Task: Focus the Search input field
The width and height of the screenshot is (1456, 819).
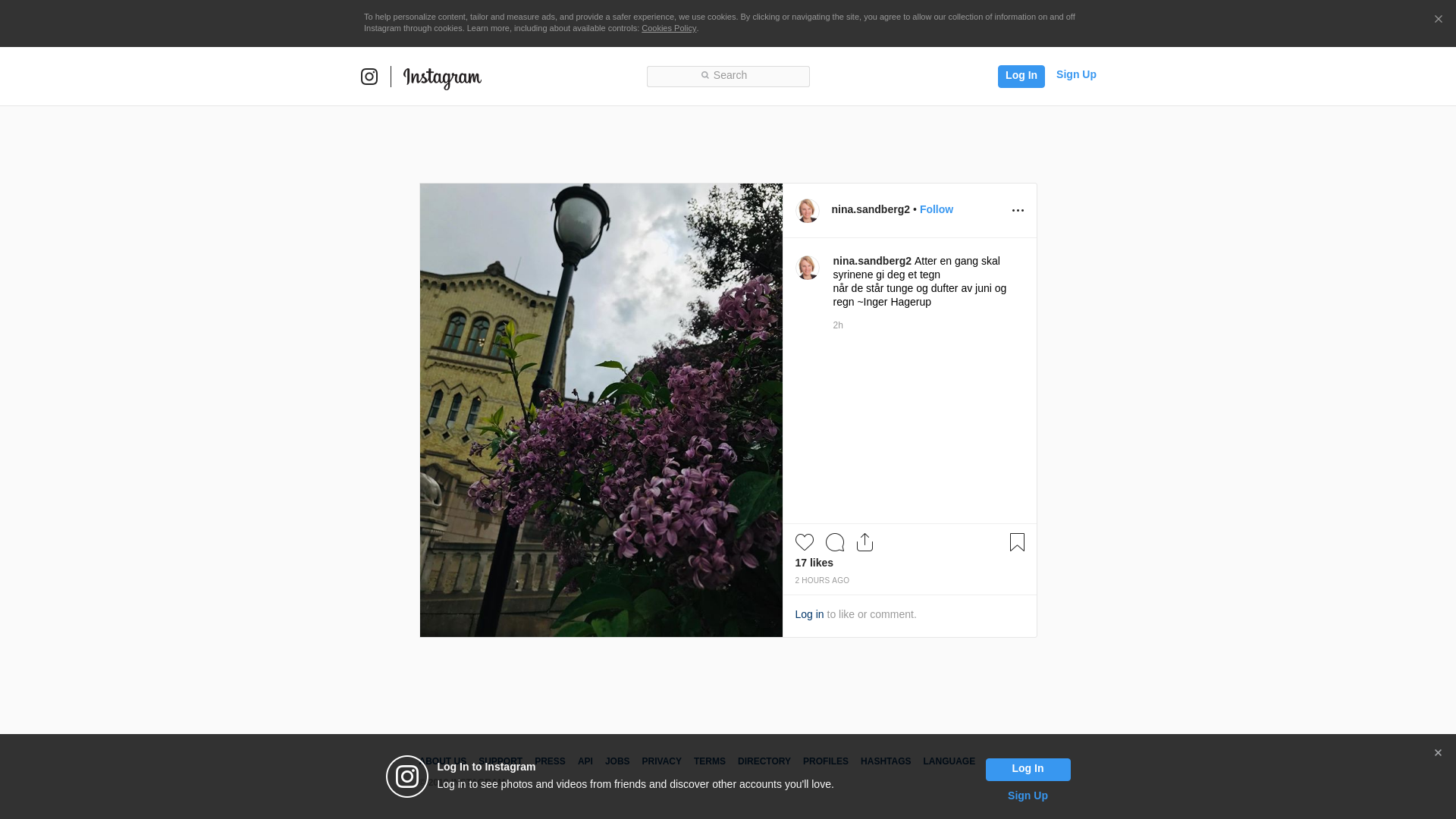Action: [728, 76]
